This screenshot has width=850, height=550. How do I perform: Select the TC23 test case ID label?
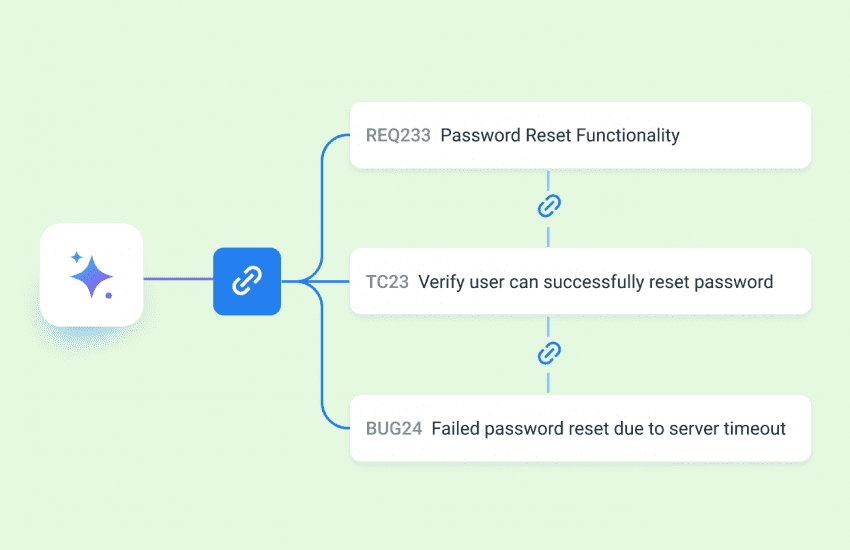[x=387, y=282]
